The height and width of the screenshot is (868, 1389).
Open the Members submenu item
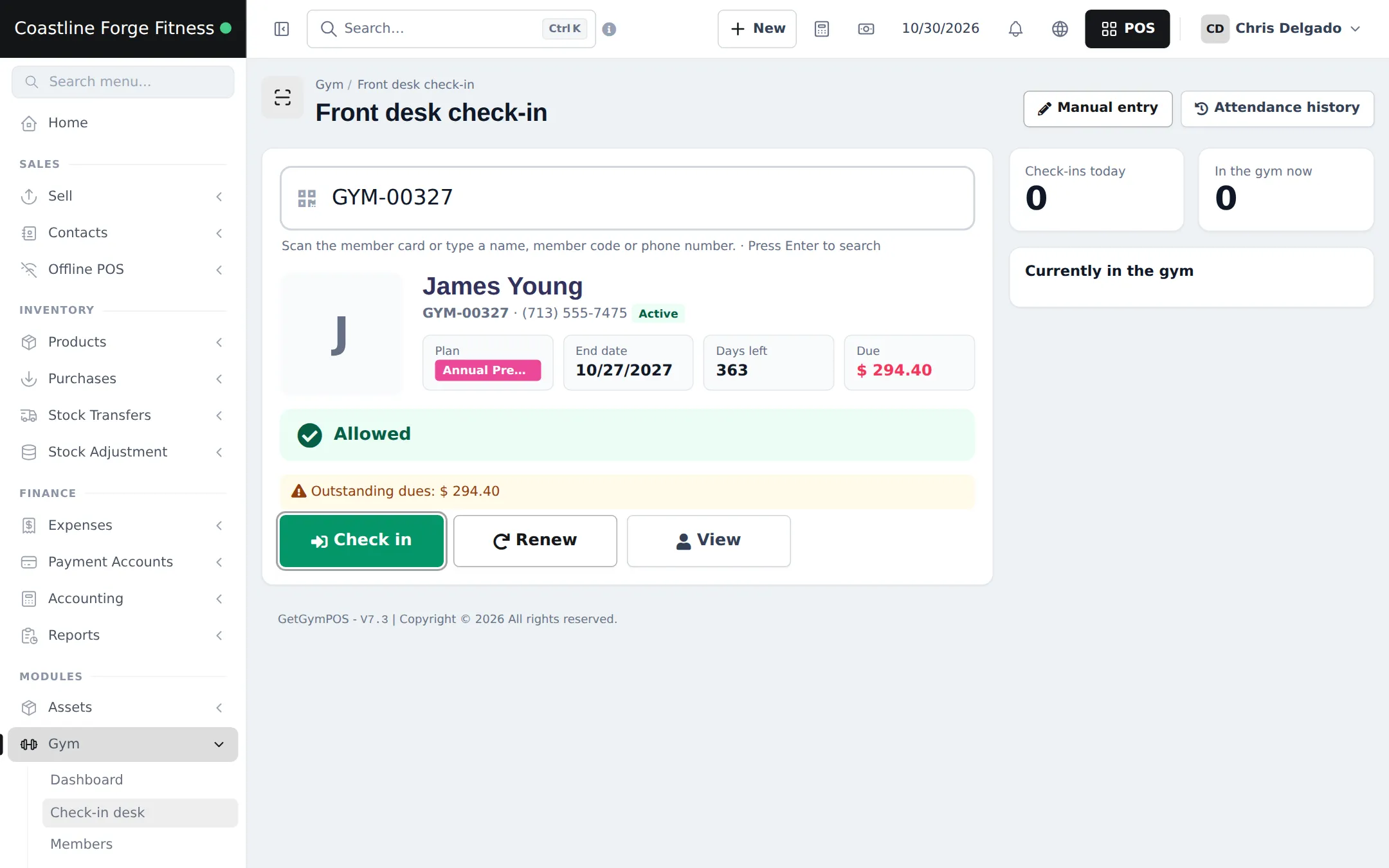[x=81, y=844]
